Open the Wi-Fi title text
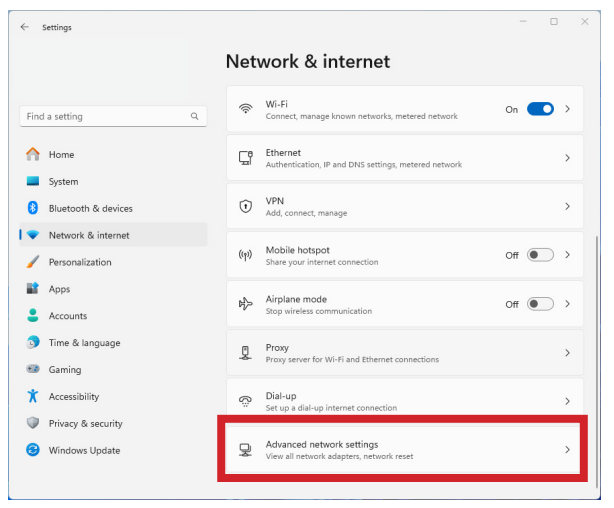 click(276, 104)
